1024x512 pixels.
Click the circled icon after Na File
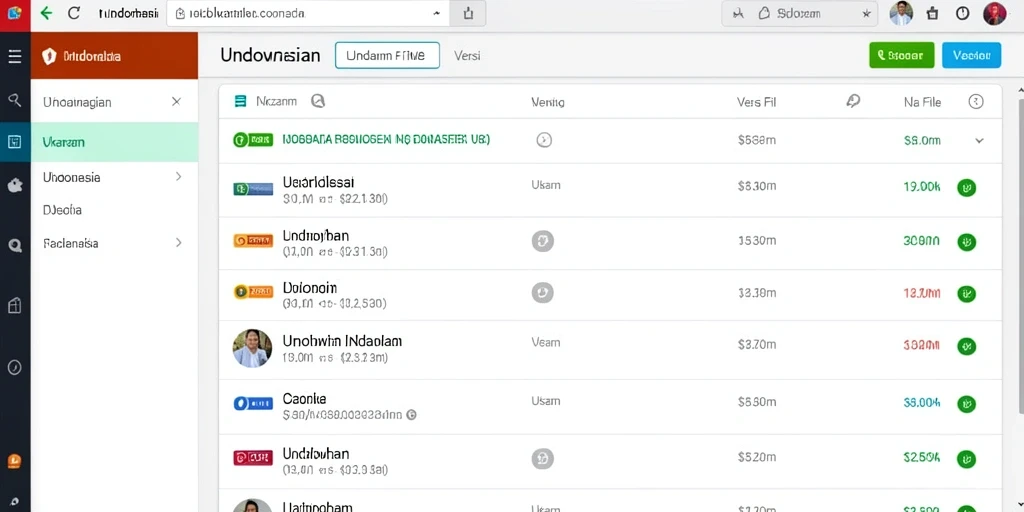pos(976,101)
